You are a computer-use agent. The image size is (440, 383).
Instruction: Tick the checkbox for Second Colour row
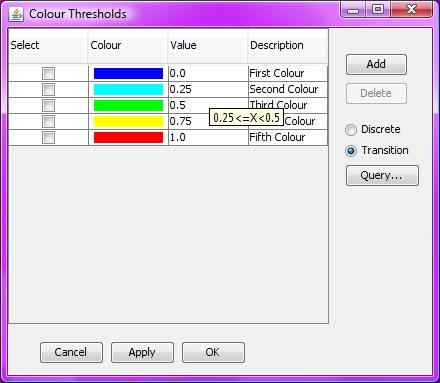(48, 89)
